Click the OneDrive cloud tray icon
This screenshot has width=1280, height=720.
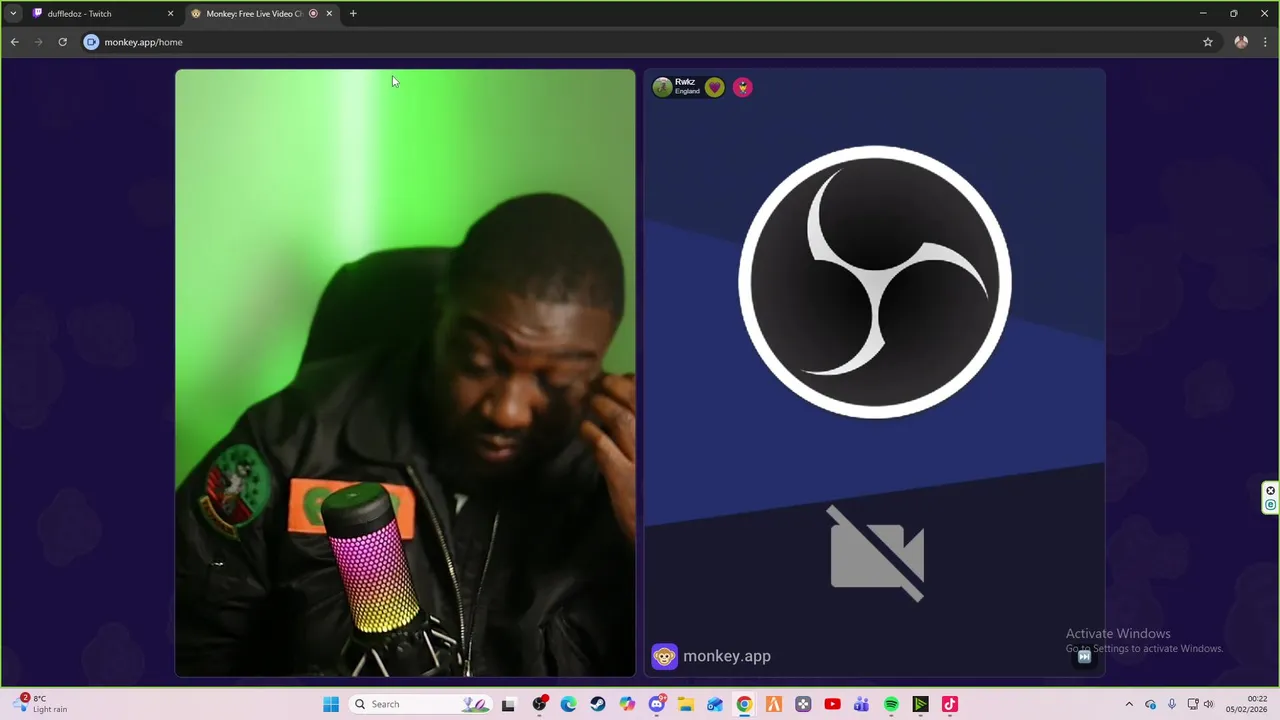[1151, 704]
